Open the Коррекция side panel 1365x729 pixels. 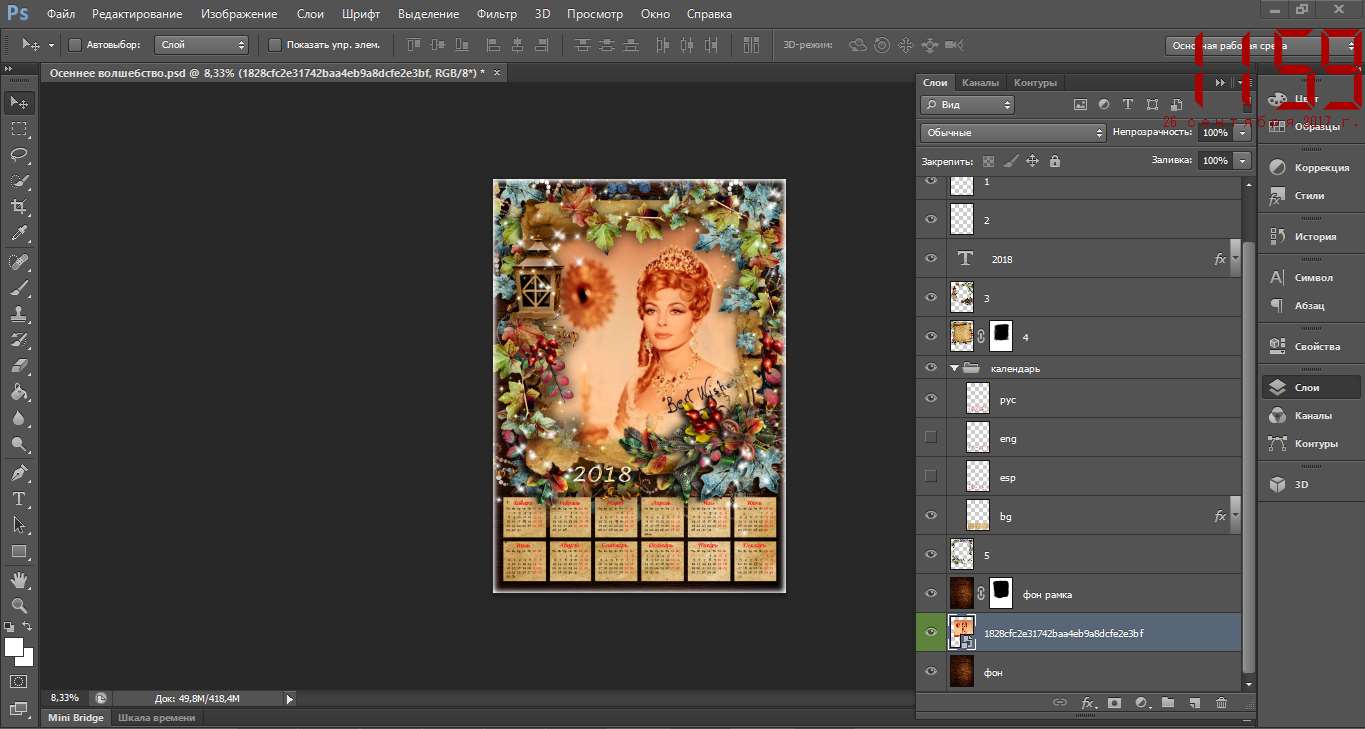(x=1311, y=168)
